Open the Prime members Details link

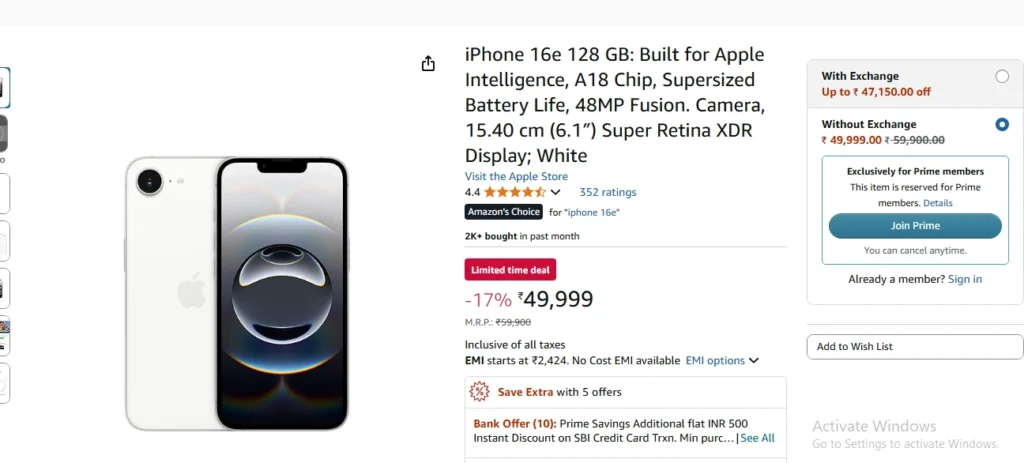(x=937, y=203)
